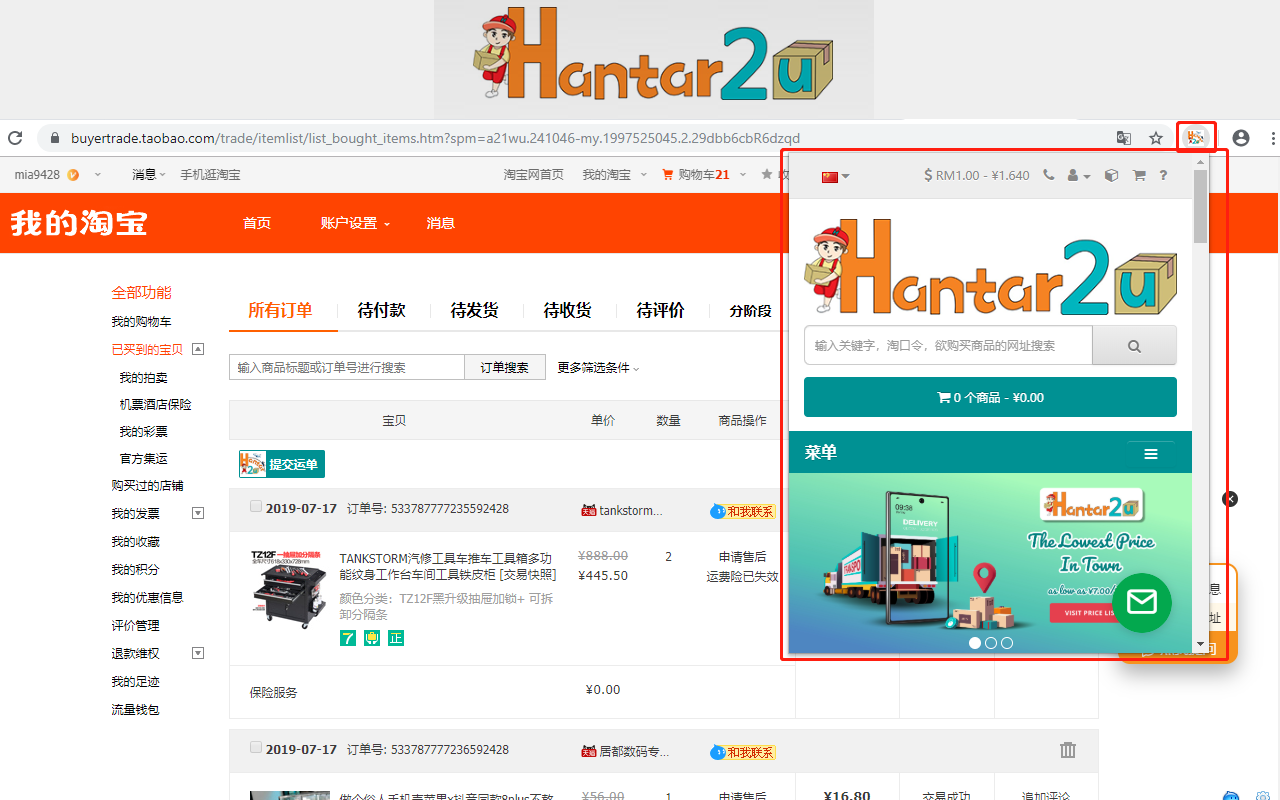The image size is (1280, 800).
Task: Select the third carousel dot on banner
Action: [1007, 643]
